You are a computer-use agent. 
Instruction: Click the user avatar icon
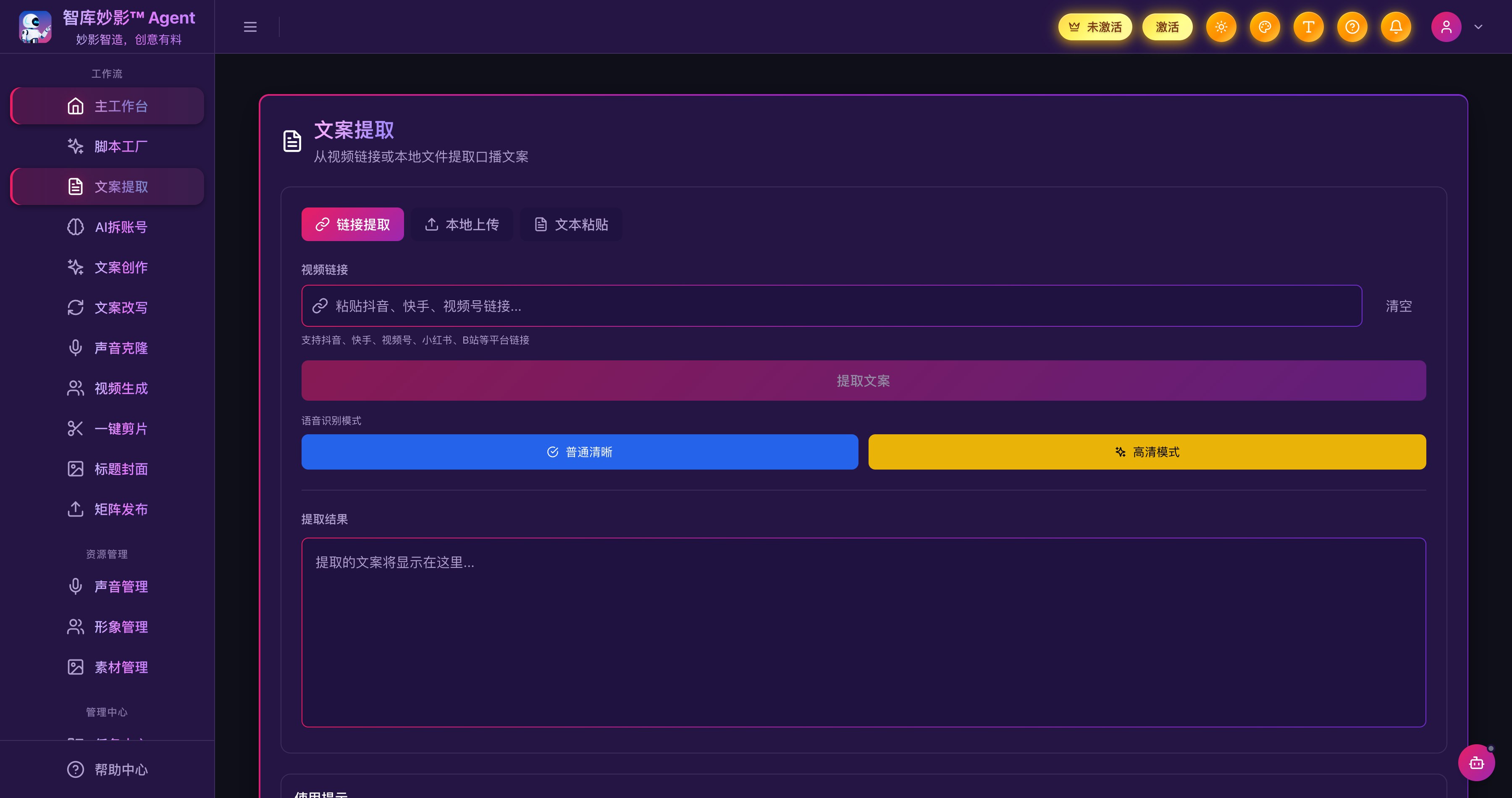click(1446, 27)
